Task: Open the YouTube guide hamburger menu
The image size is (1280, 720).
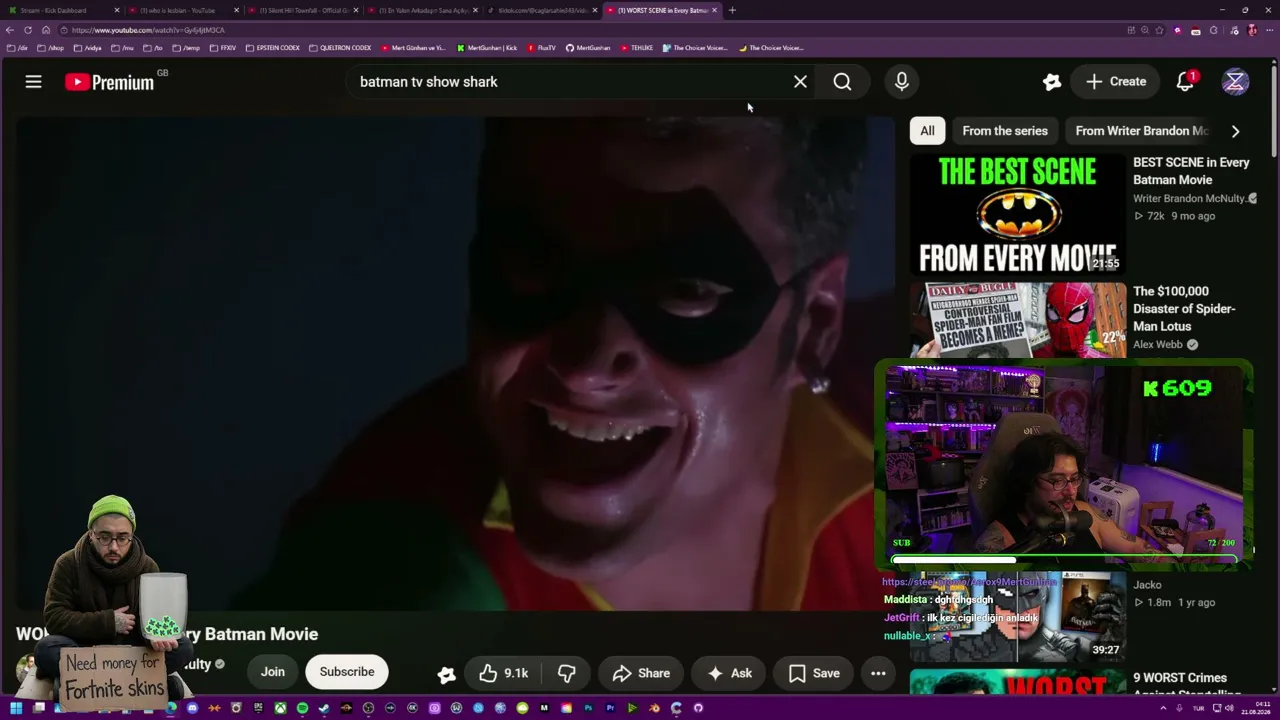Action: [33, 82]
